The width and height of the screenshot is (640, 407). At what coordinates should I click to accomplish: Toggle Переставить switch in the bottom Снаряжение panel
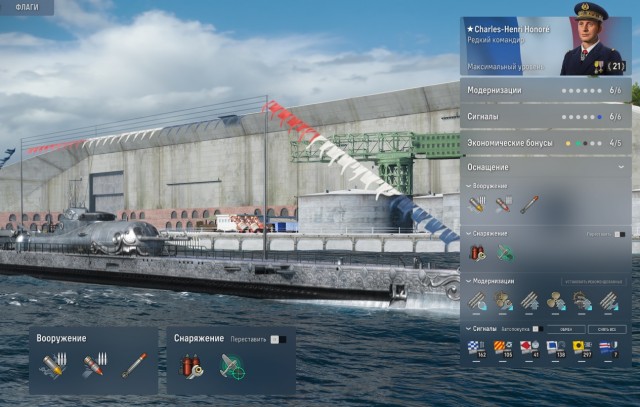(x=279, y=340)
